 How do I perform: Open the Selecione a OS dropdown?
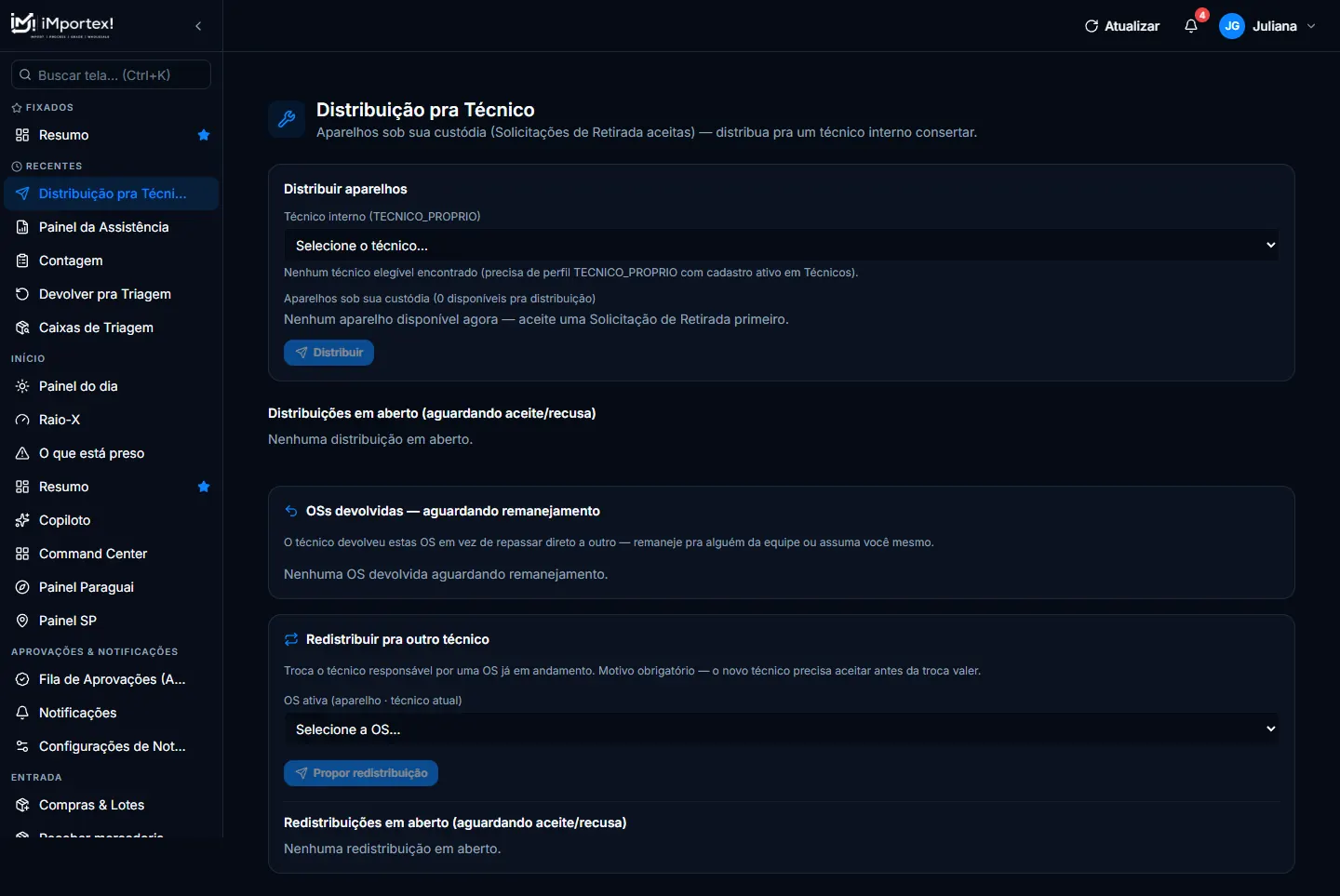tap(782, 729)
